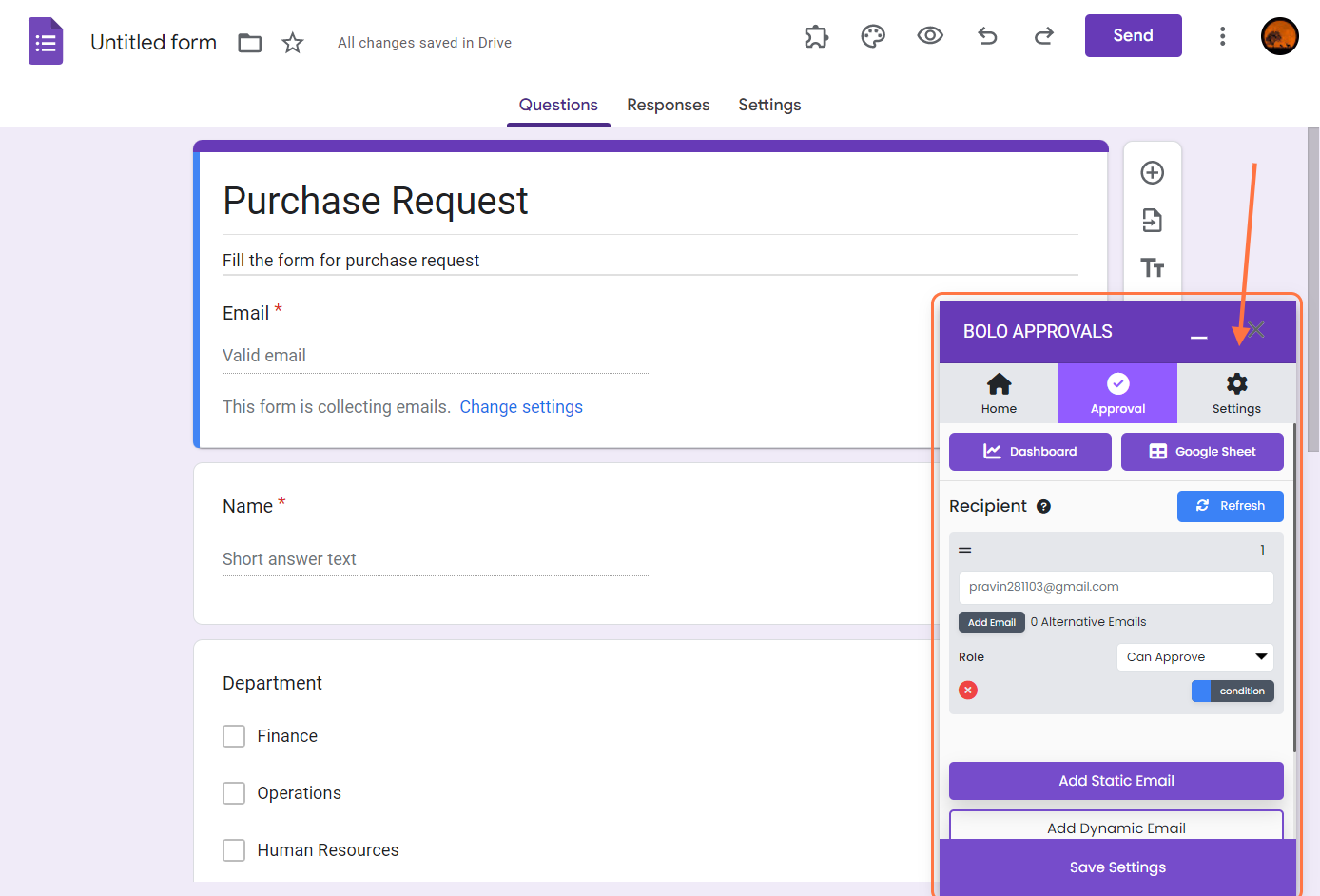
Task: Check the Human Resources checkbox
Action: pos(234,850)
